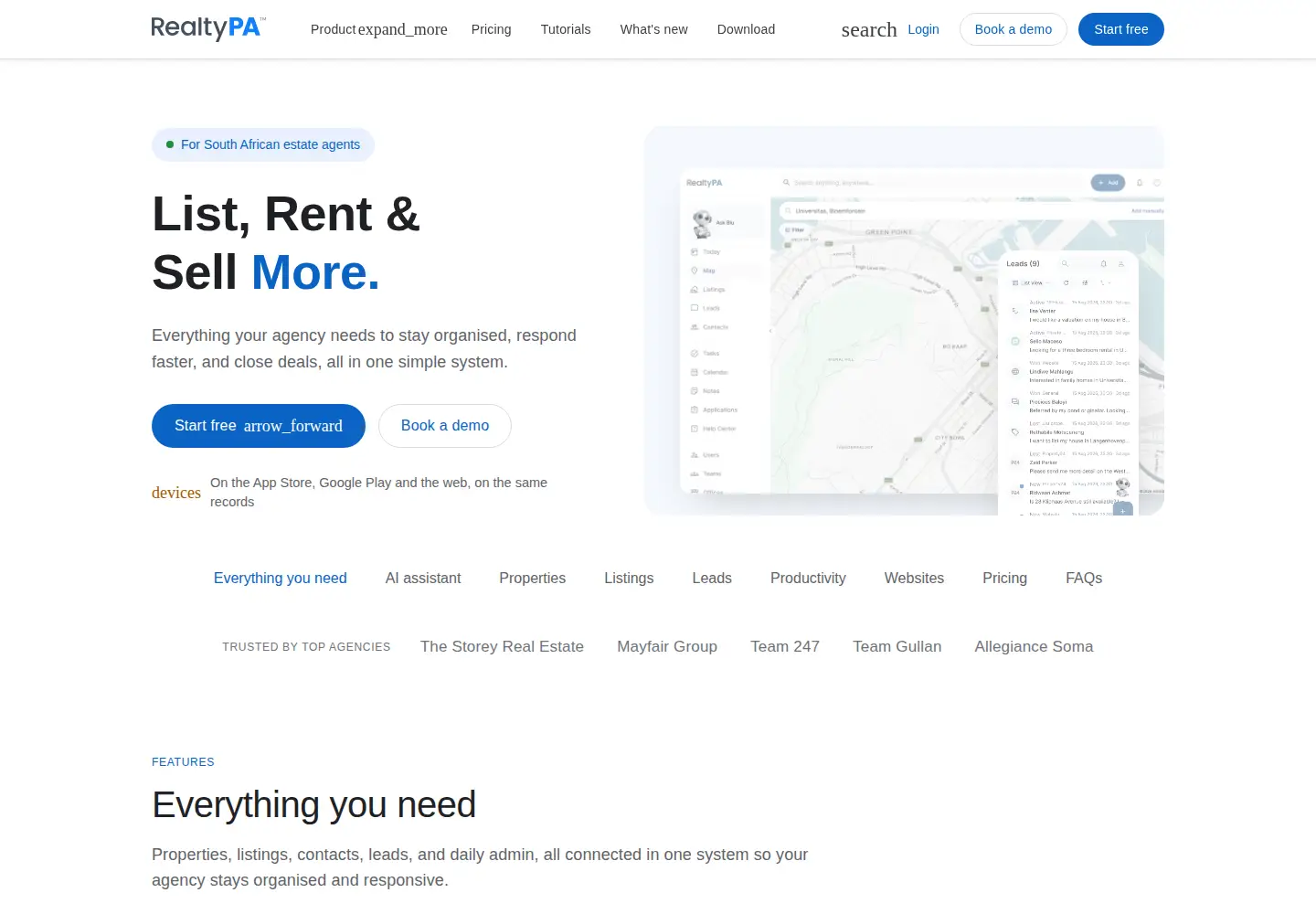Select the Everything you need tab
Viewport: 1316px width, 914px height.
coord(281,579)
